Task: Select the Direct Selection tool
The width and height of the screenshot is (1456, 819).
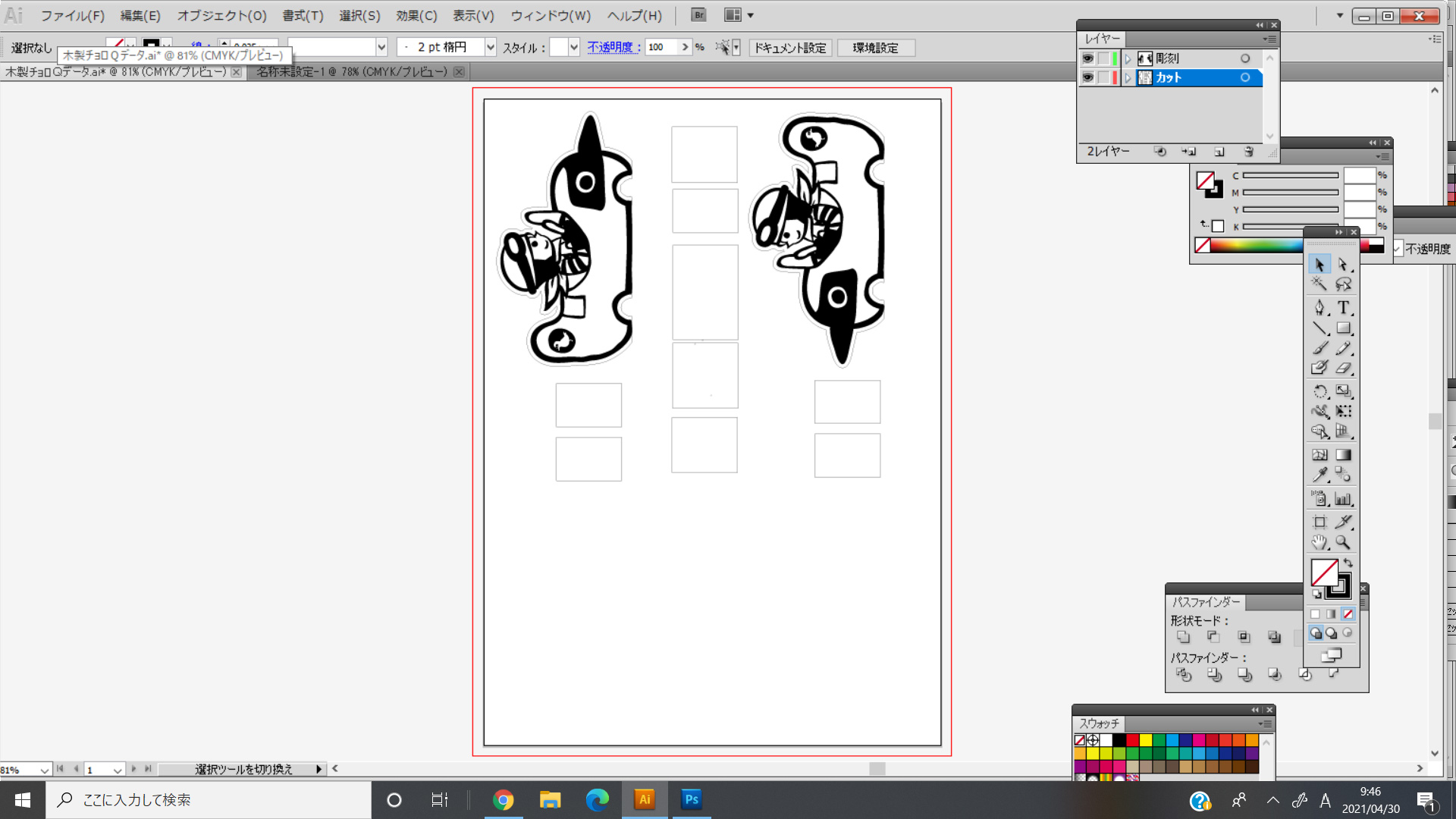Action: (1343, 264)
